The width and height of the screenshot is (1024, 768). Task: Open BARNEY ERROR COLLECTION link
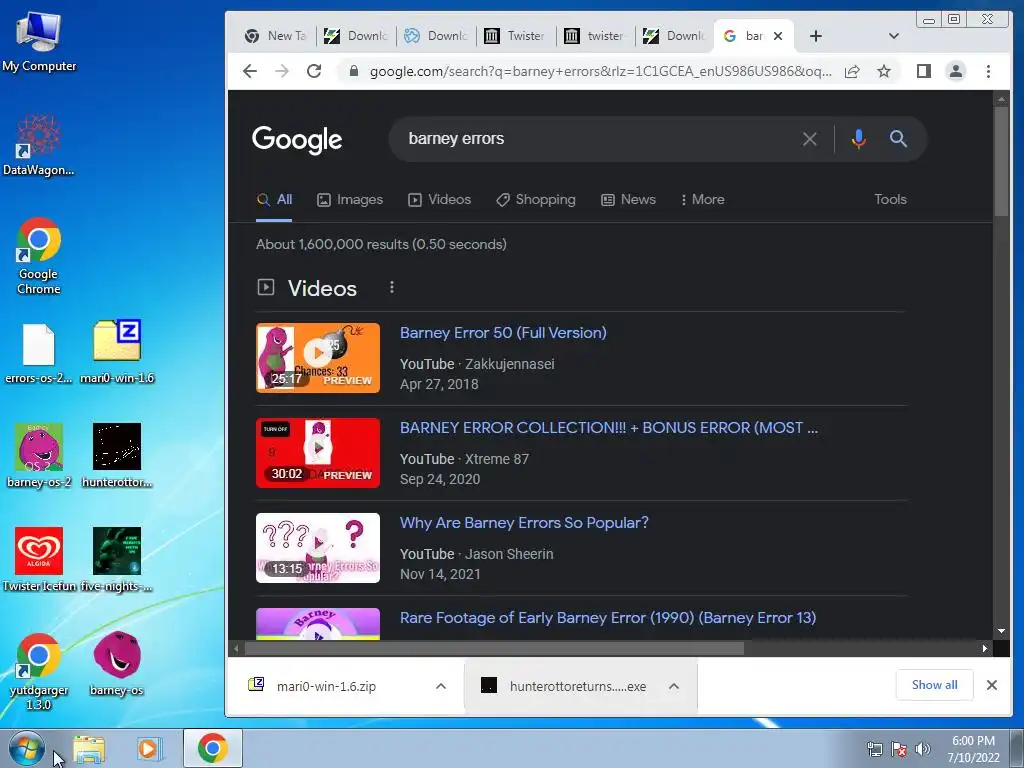coord(609,428)
